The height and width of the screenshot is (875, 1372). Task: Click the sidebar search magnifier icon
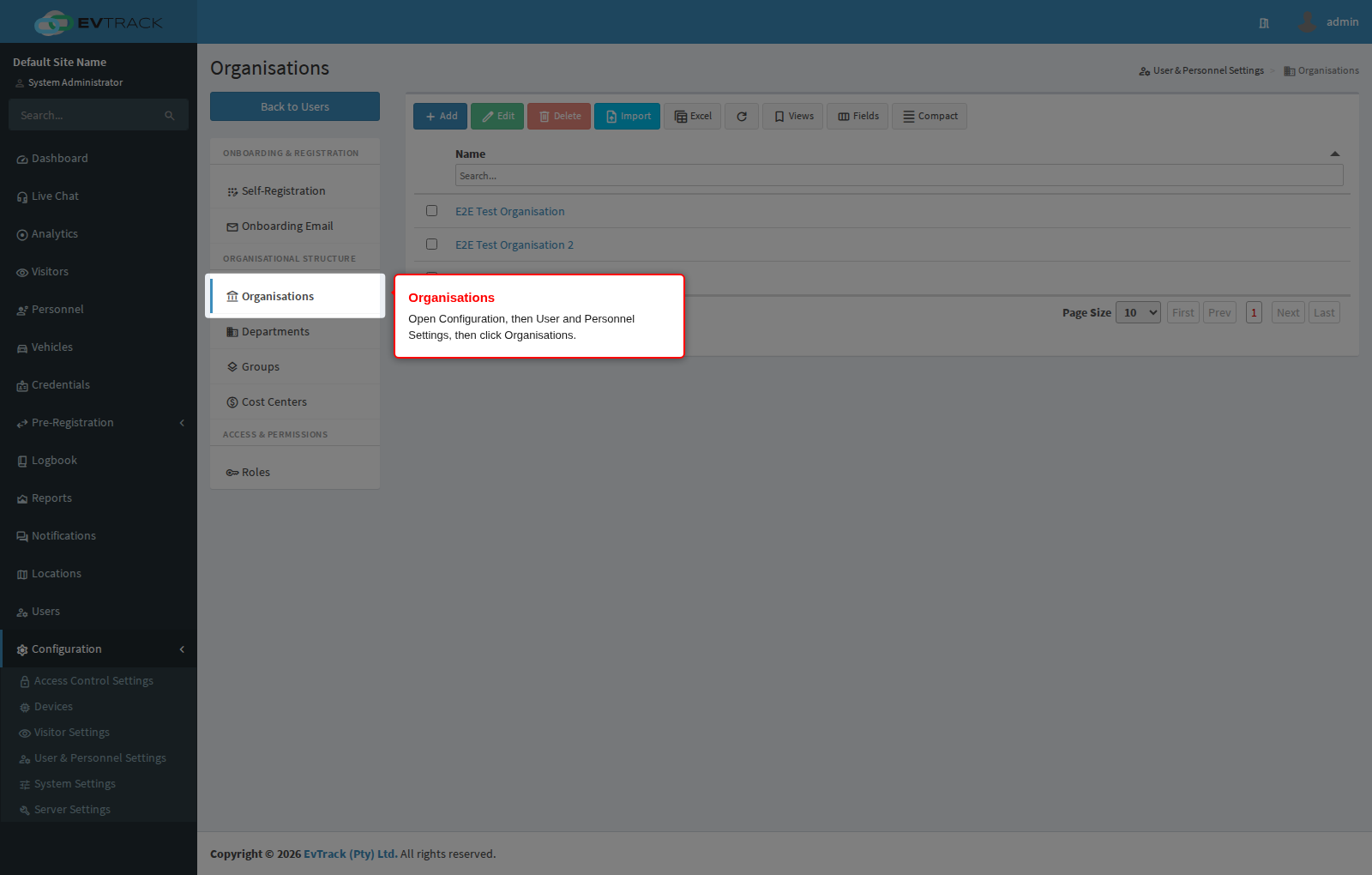(x=170, y=115)
